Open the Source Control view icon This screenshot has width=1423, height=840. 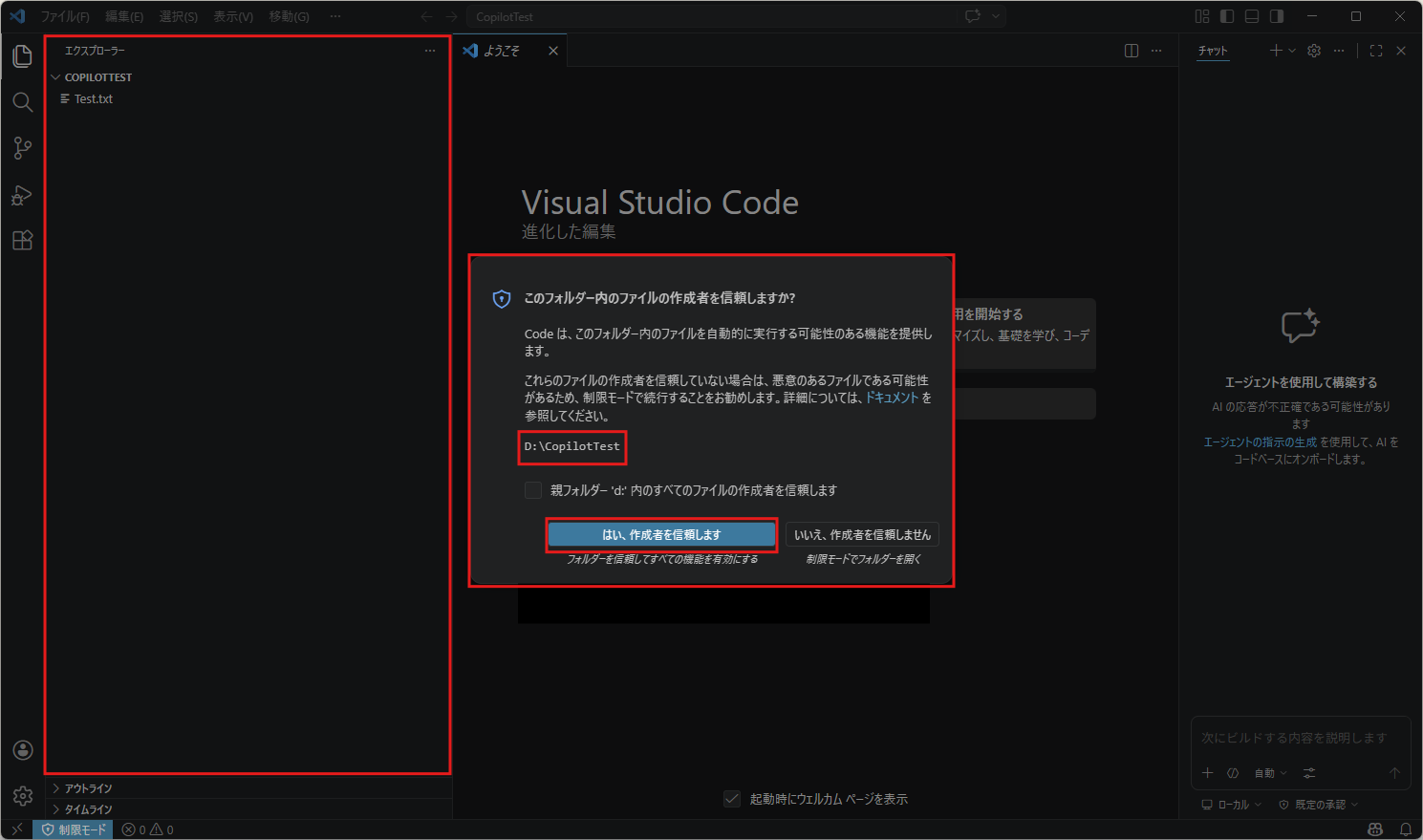(23, 148)
